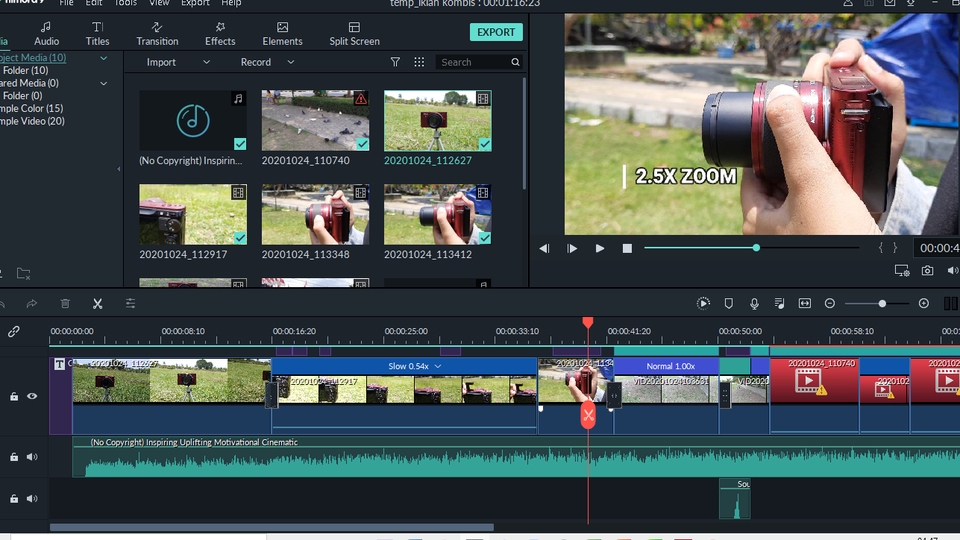Open the Import dropdown
The image size is (960, 540).
(x=178, y=62)
